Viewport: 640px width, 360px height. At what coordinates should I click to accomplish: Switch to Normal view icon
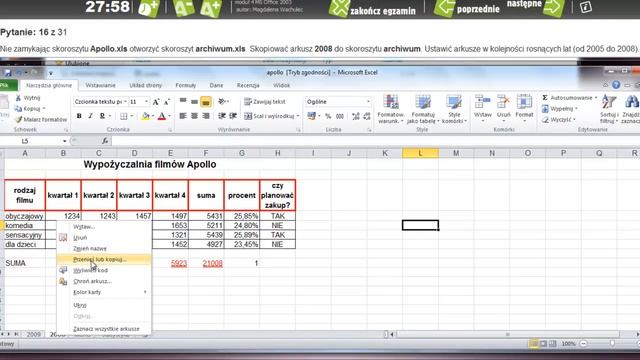[533, 344]
